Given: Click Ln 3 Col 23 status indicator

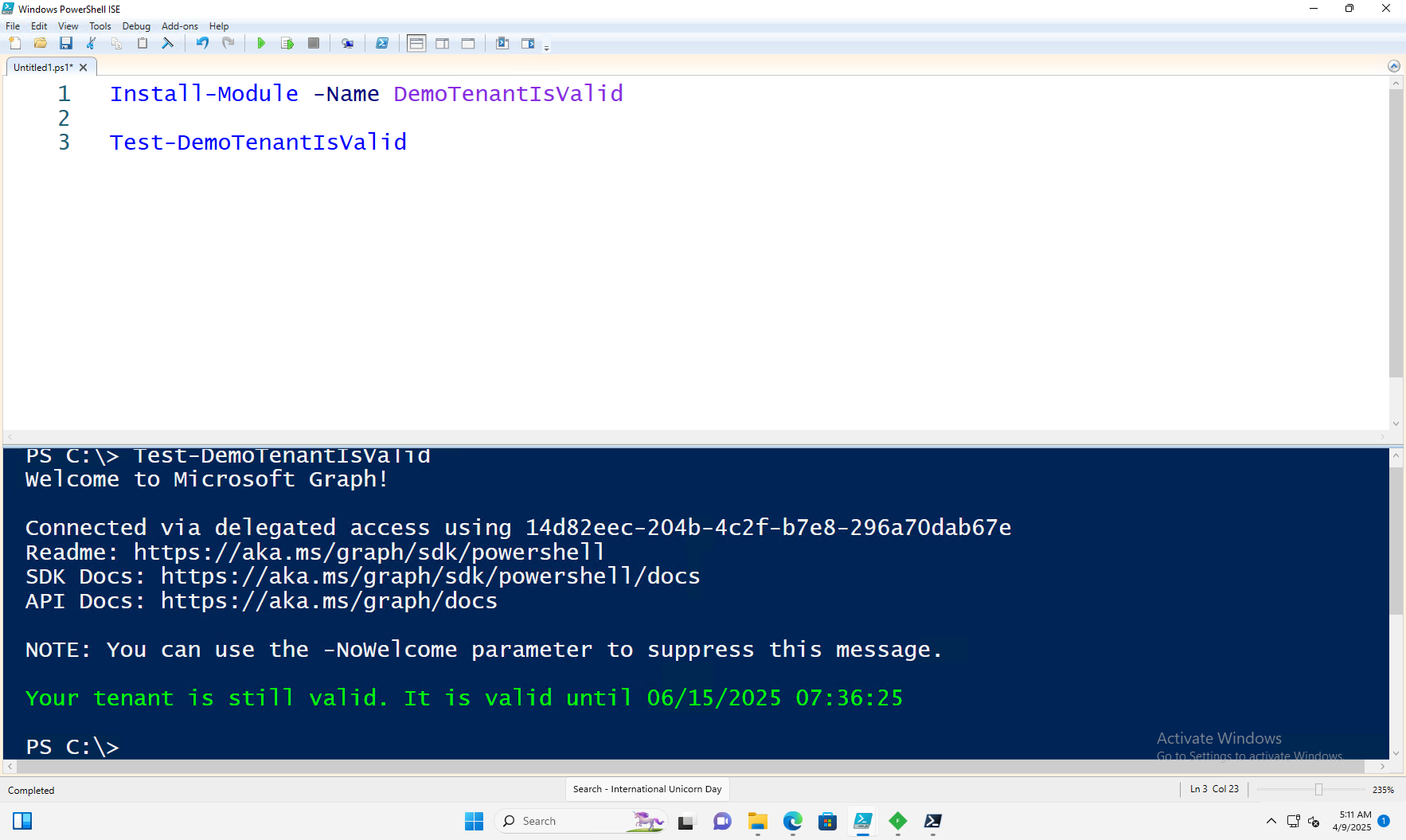Looking at the screenshot, I should coord(1214,789).
